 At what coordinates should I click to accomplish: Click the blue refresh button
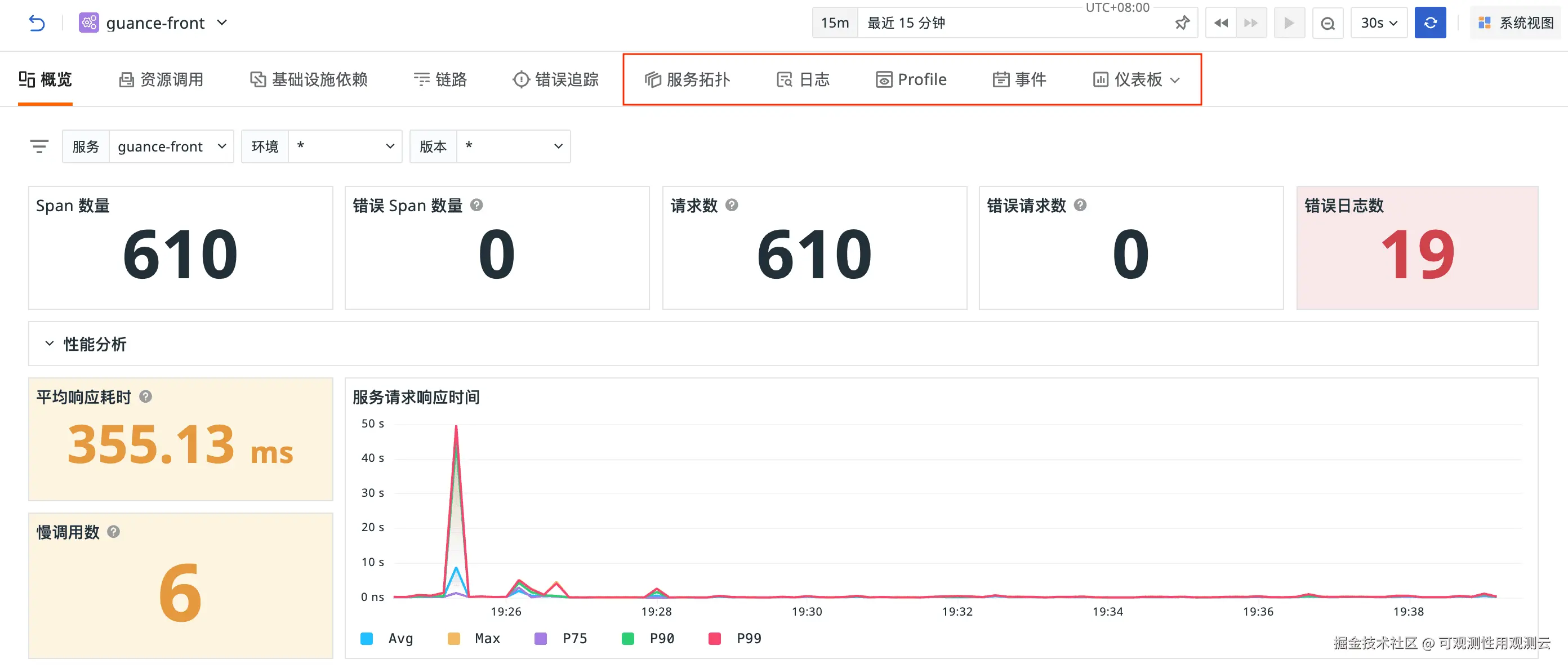(x=1430, y=23)
